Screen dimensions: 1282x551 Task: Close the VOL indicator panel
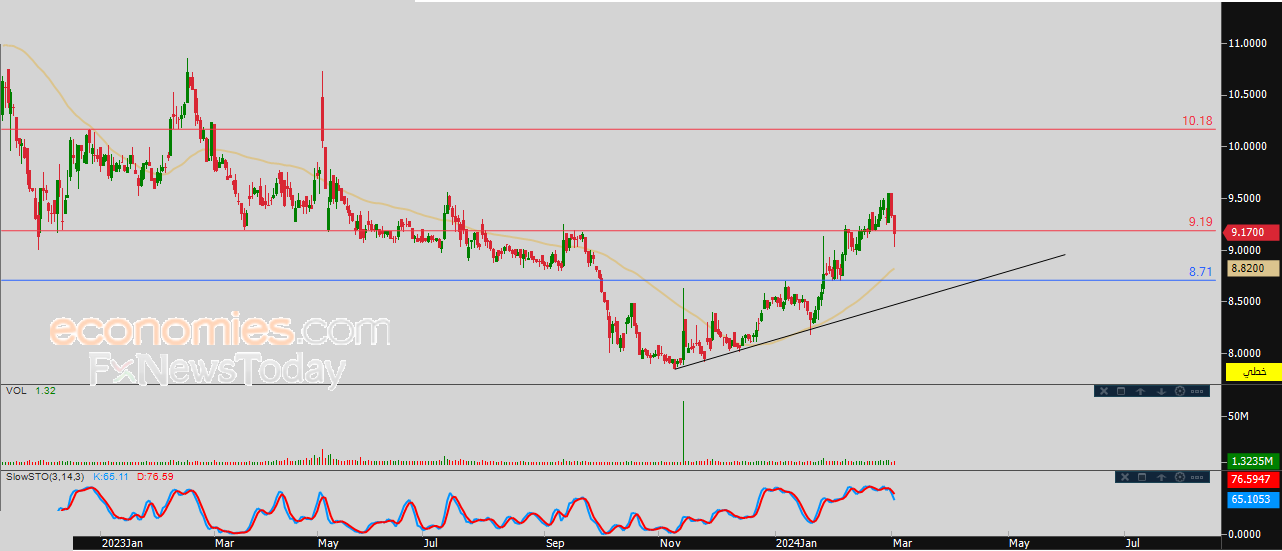click(1104, 391)
